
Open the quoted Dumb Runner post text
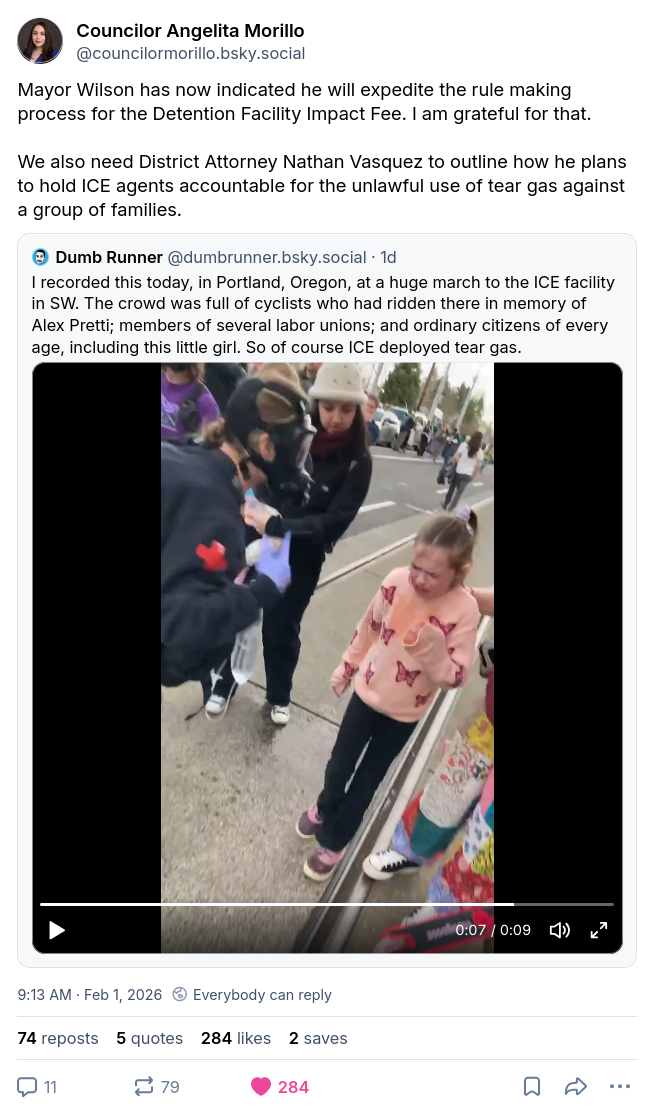click(323, 314)
